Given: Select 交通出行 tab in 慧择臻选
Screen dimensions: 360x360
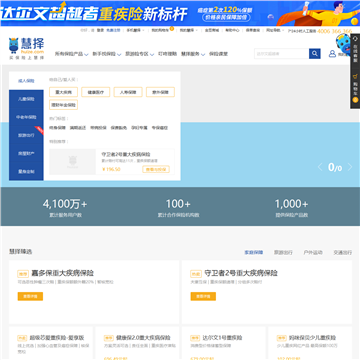Looking at the screenshot, I should pyautogui.click(x=342, y=252).
